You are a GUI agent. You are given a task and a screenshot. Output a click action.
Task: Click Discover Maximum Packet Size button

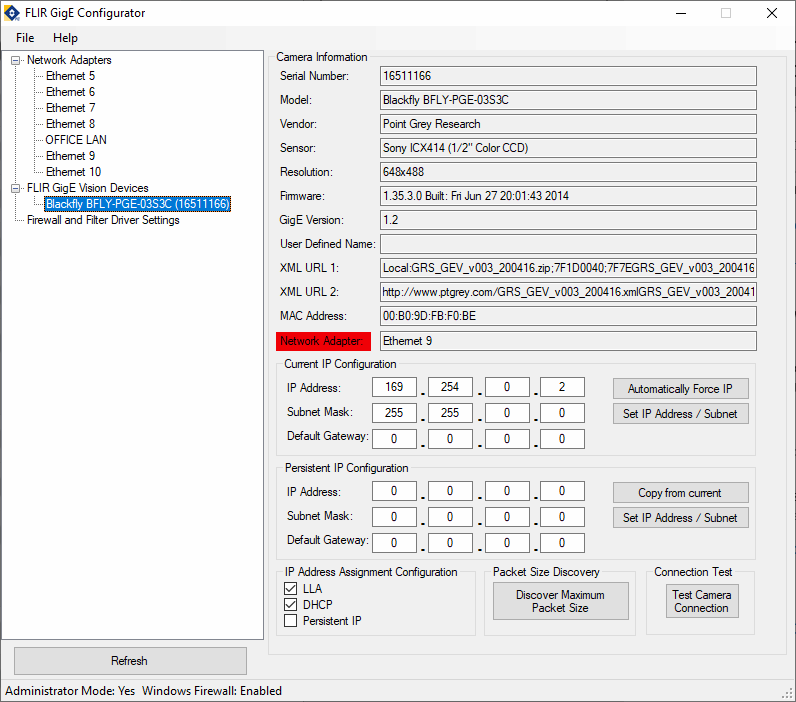click(560, 601)
